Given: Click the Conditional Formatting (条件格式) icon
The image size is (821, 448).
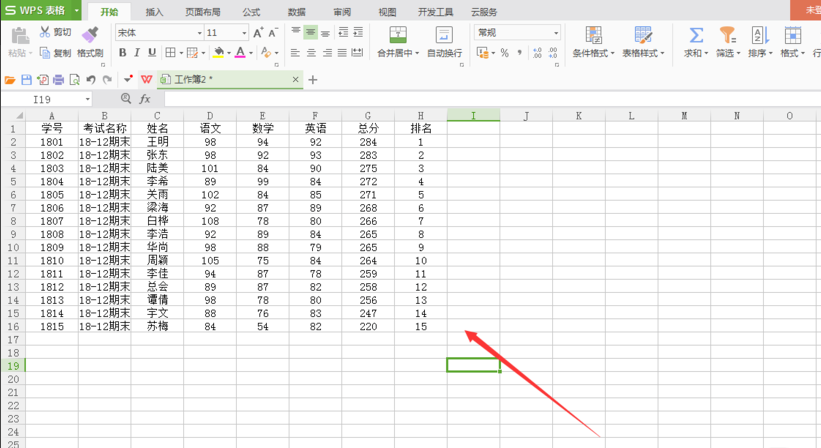Looking at the screenshot, I should [x=593, y=36].
